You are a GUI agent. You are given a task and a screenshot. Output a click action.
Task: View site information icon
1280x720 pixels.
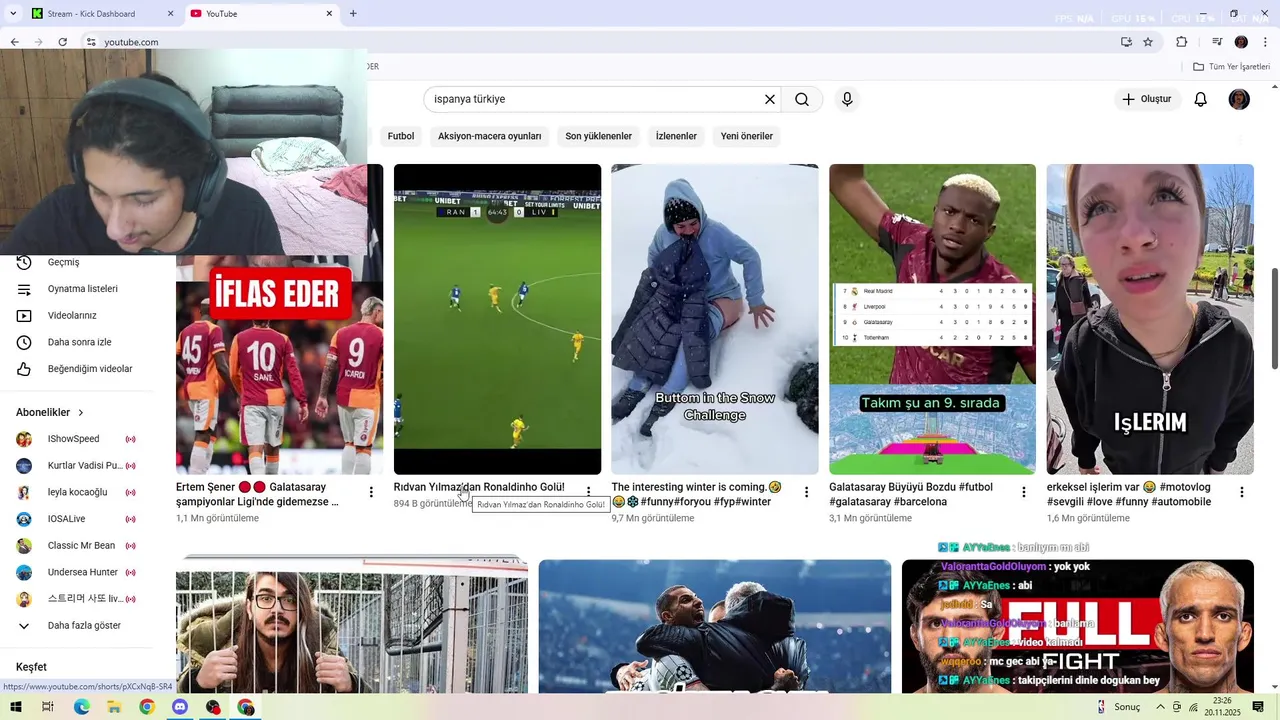pos(91,42)
